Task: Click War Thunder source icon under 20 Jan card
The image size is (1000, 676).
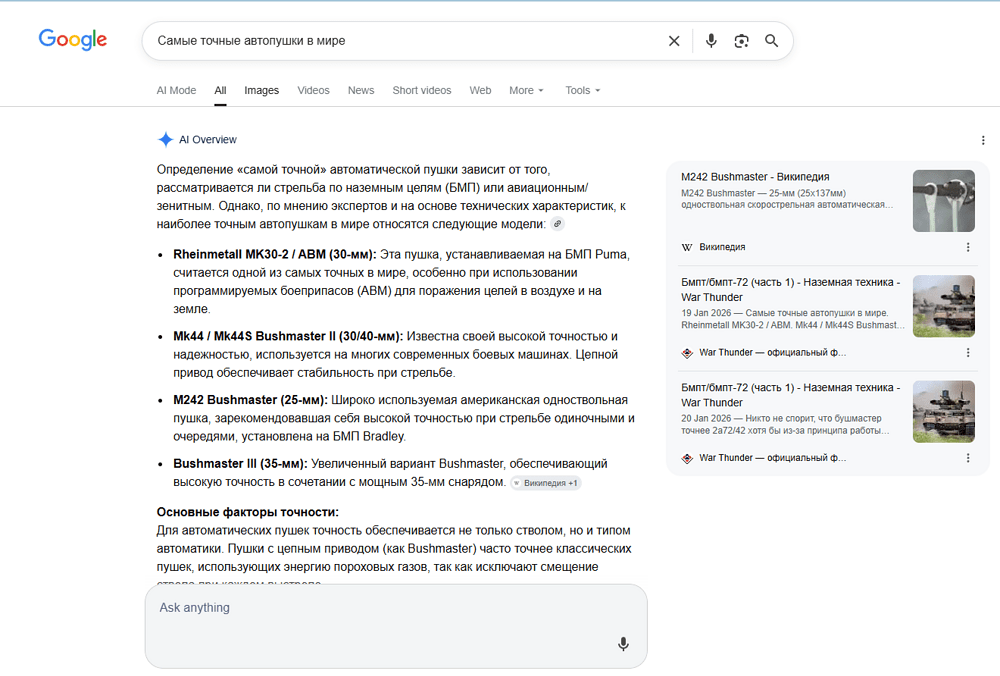Action: pos(687,458)
